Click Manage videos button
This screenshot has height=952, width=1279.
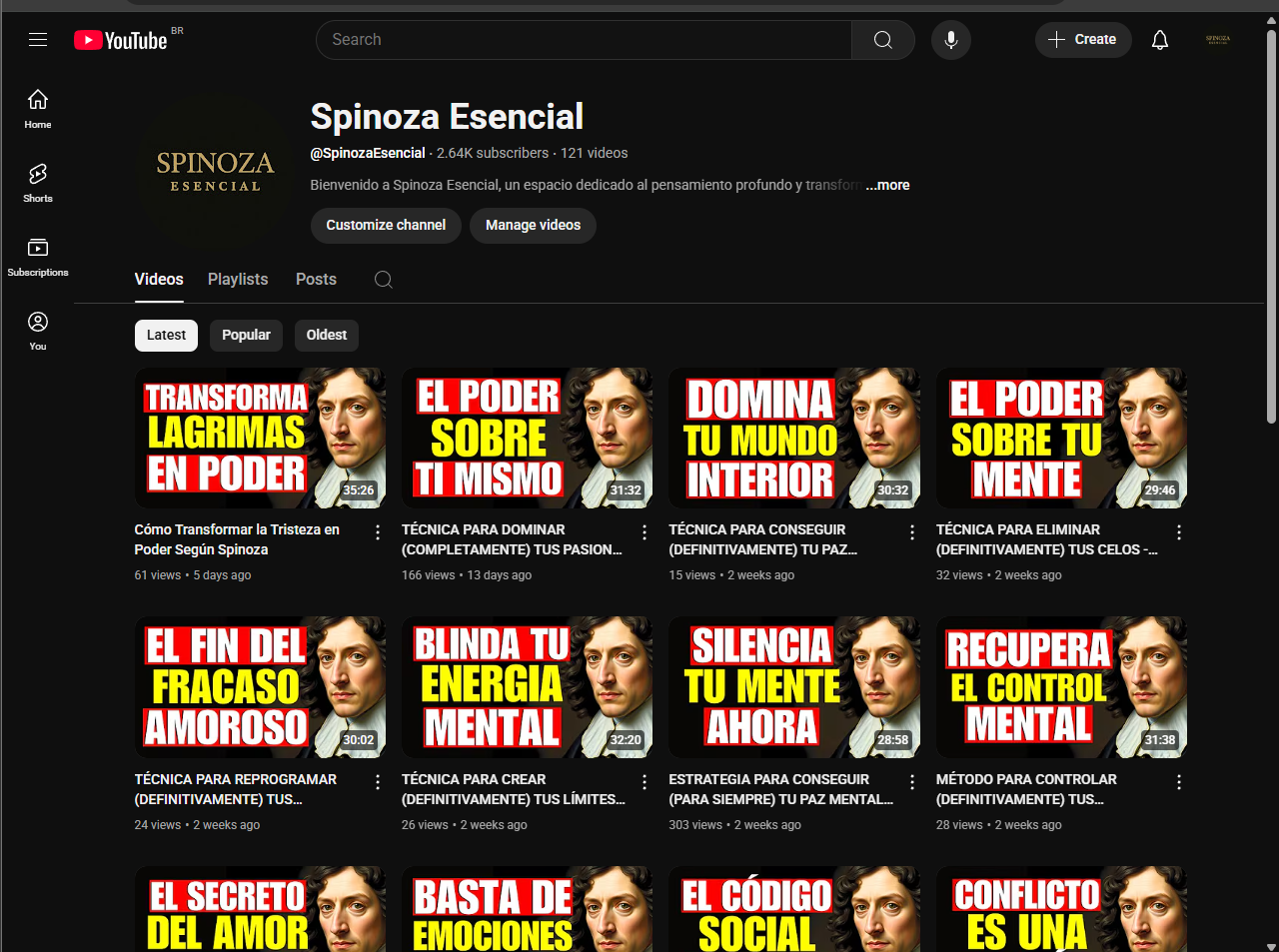click(x=533, y=226)
